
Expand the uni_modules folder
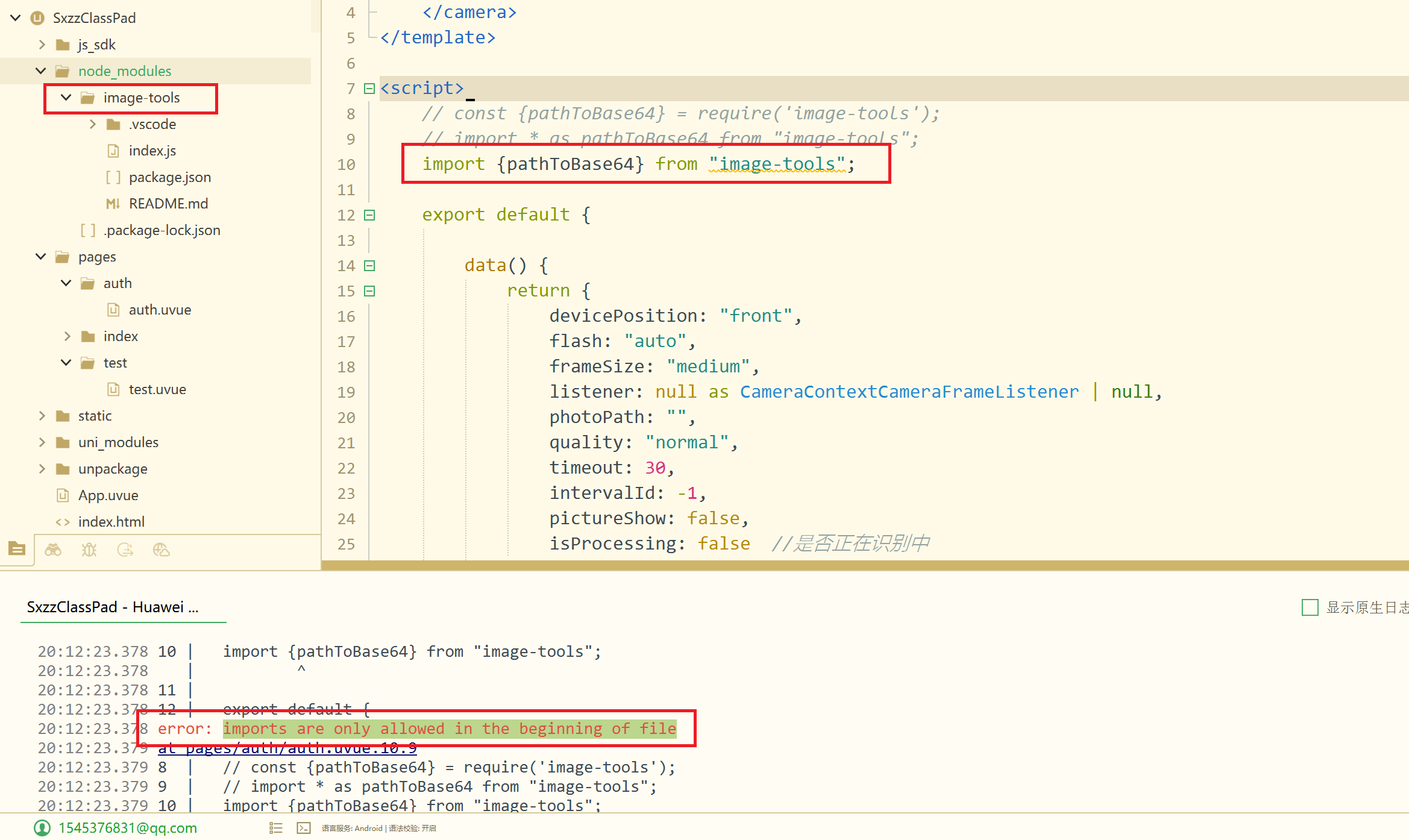click(x=41, y=442)
